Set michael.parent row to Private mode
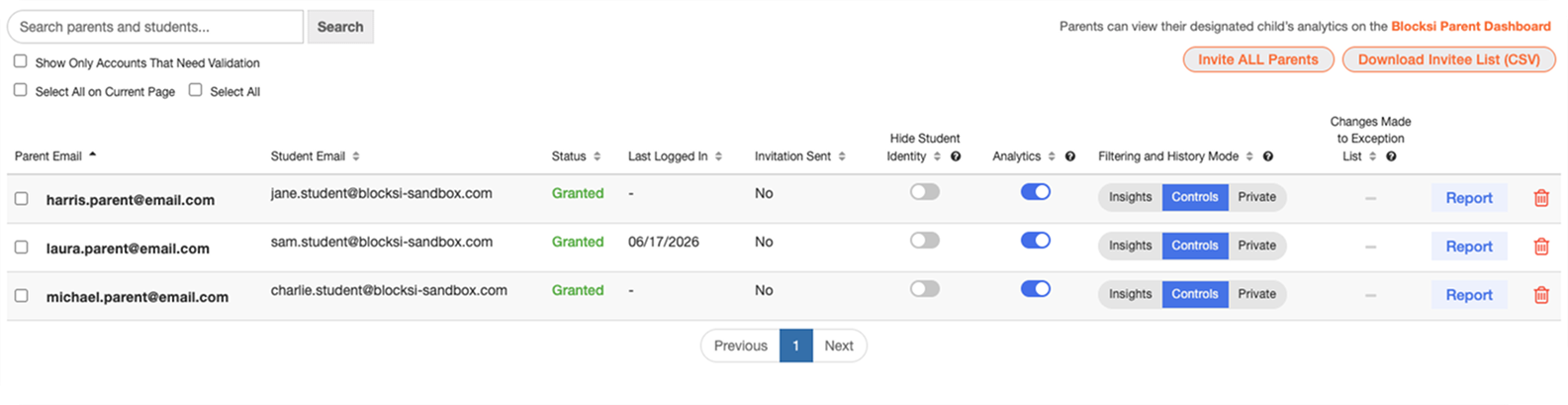This screenshot has height=405, width=1568. 1257,294
